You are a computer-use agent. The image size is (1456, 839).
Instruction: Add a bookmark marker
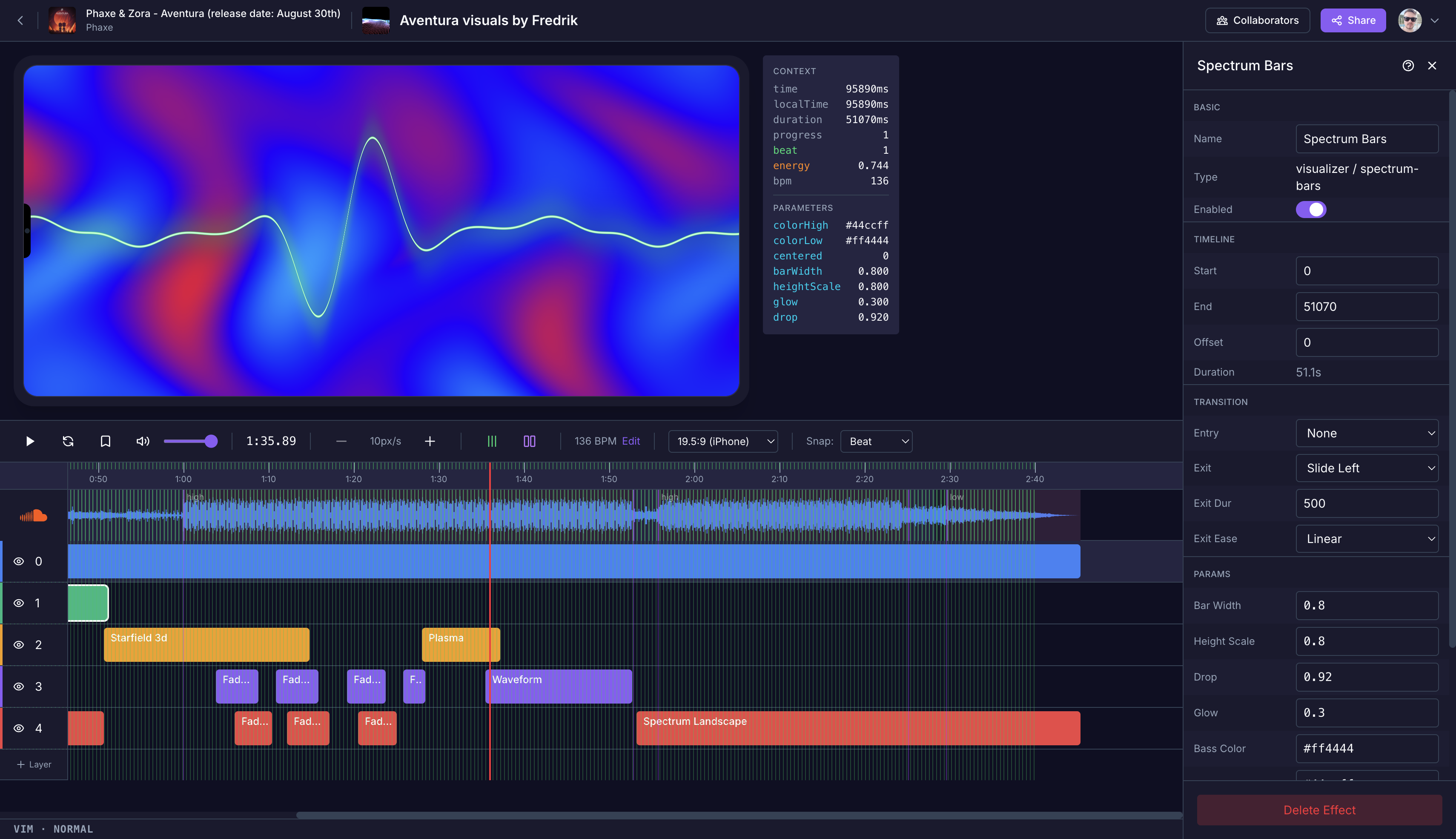pos(106,441)
